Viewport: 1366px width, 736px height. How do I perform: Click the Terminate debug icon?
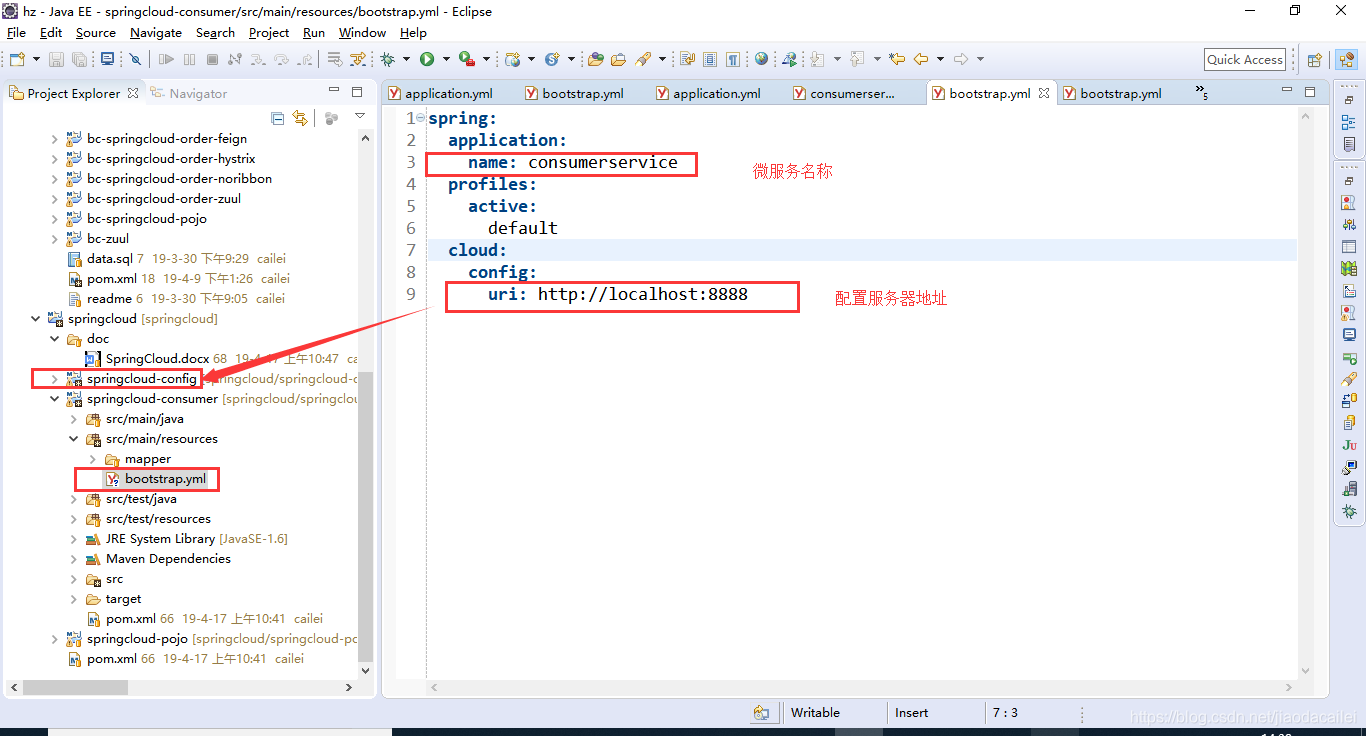[212, 60]
